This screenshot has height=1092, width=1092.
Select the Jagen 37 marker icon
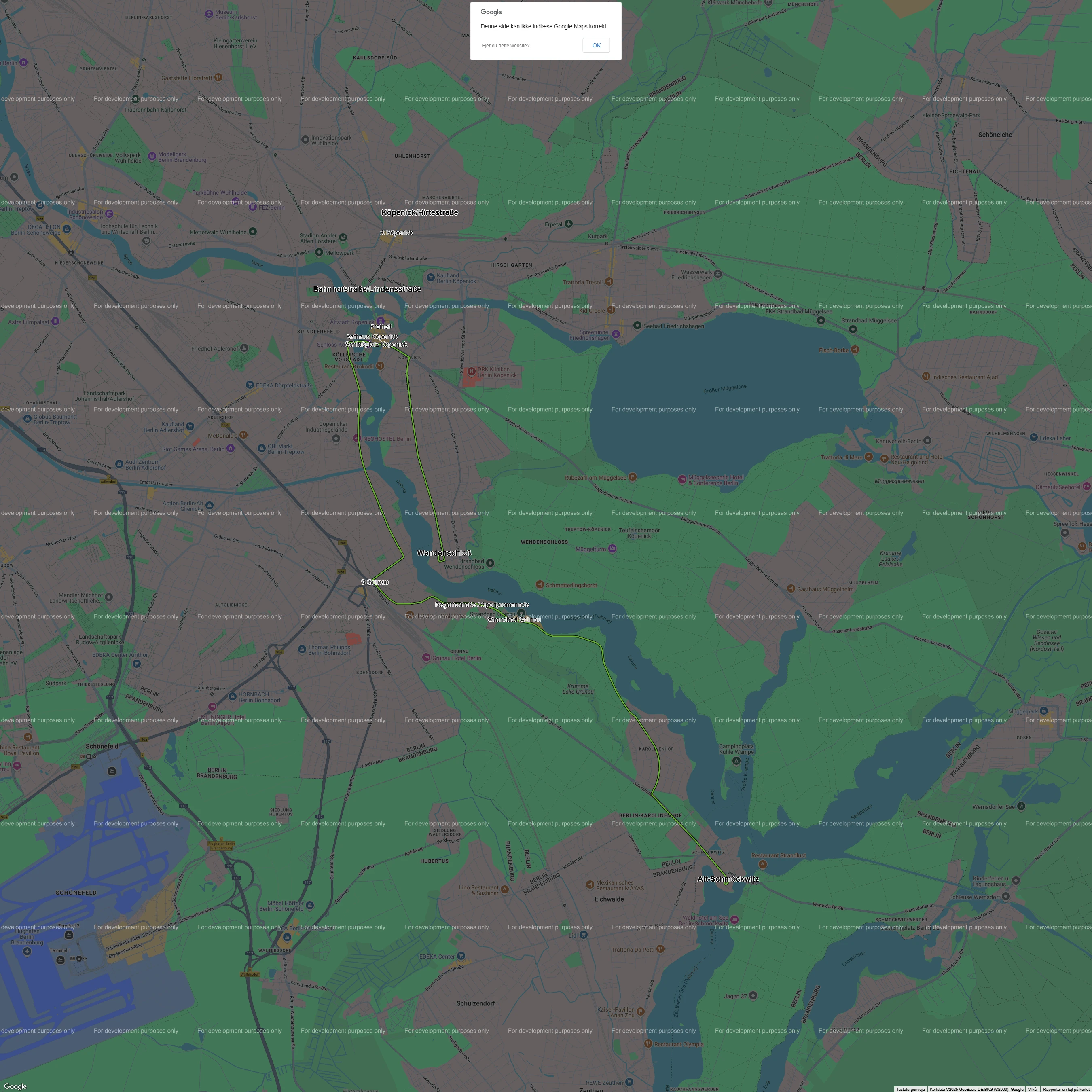[x=753, y=995]
